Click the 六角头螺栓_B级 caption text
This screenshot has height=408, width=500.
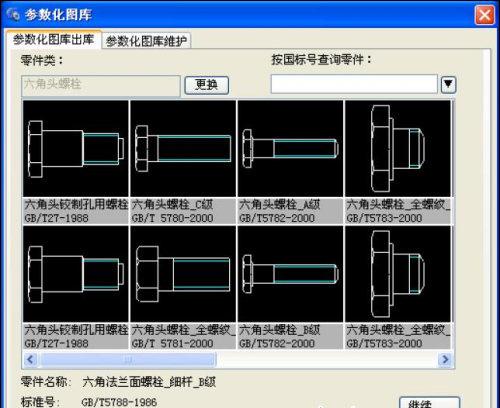(x=280, y=330)
